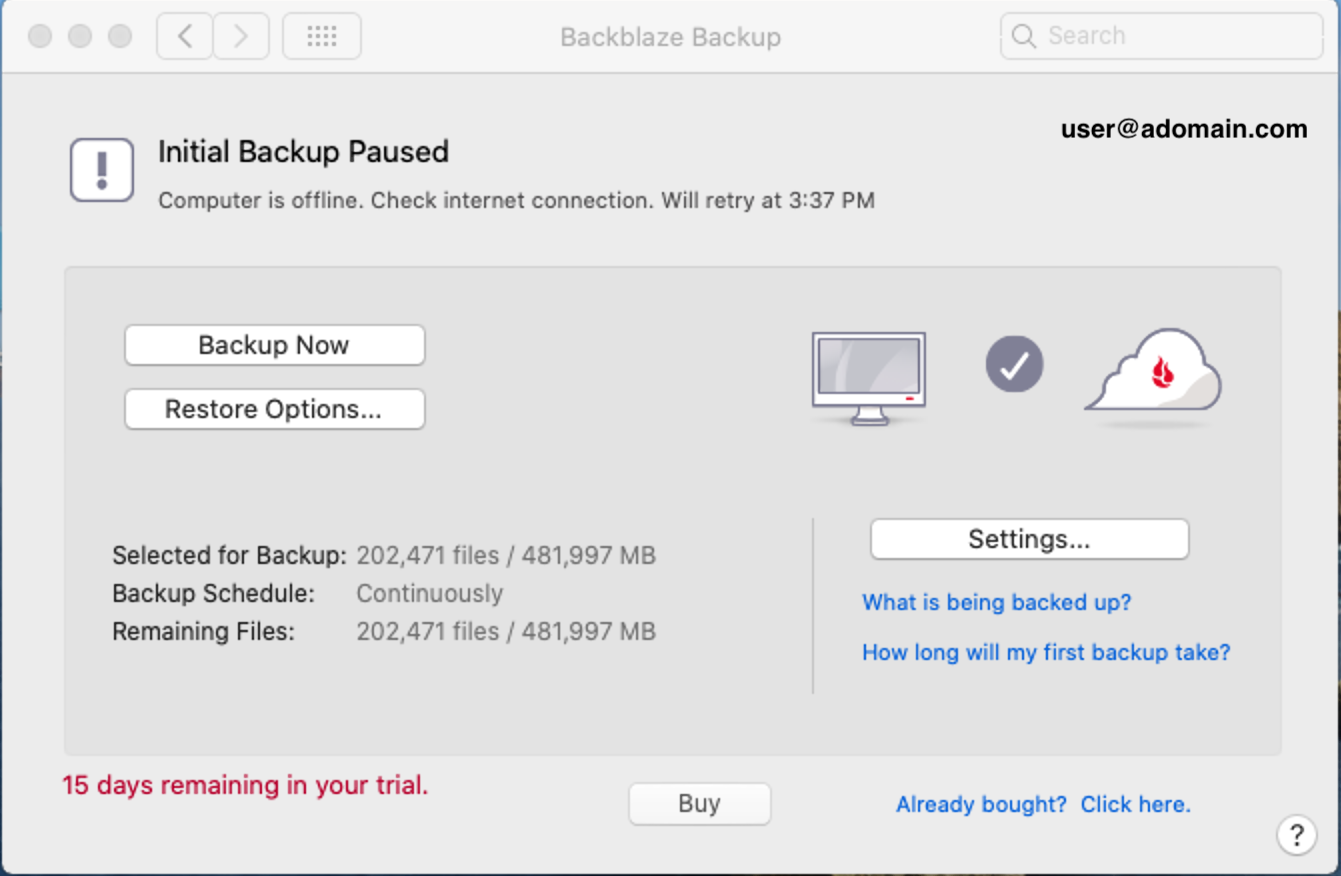Go back with the left chevron

185,37
